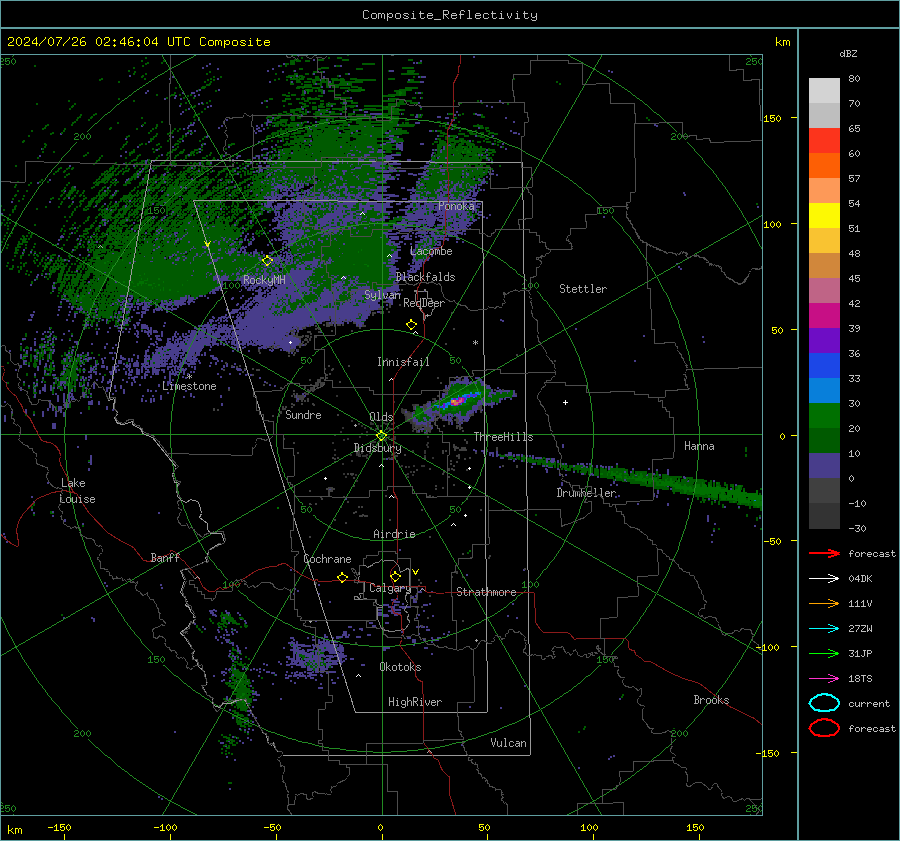Click the red forecast ellipse icon
Viewport: 900px width, 841px height.
click(824, 728)
